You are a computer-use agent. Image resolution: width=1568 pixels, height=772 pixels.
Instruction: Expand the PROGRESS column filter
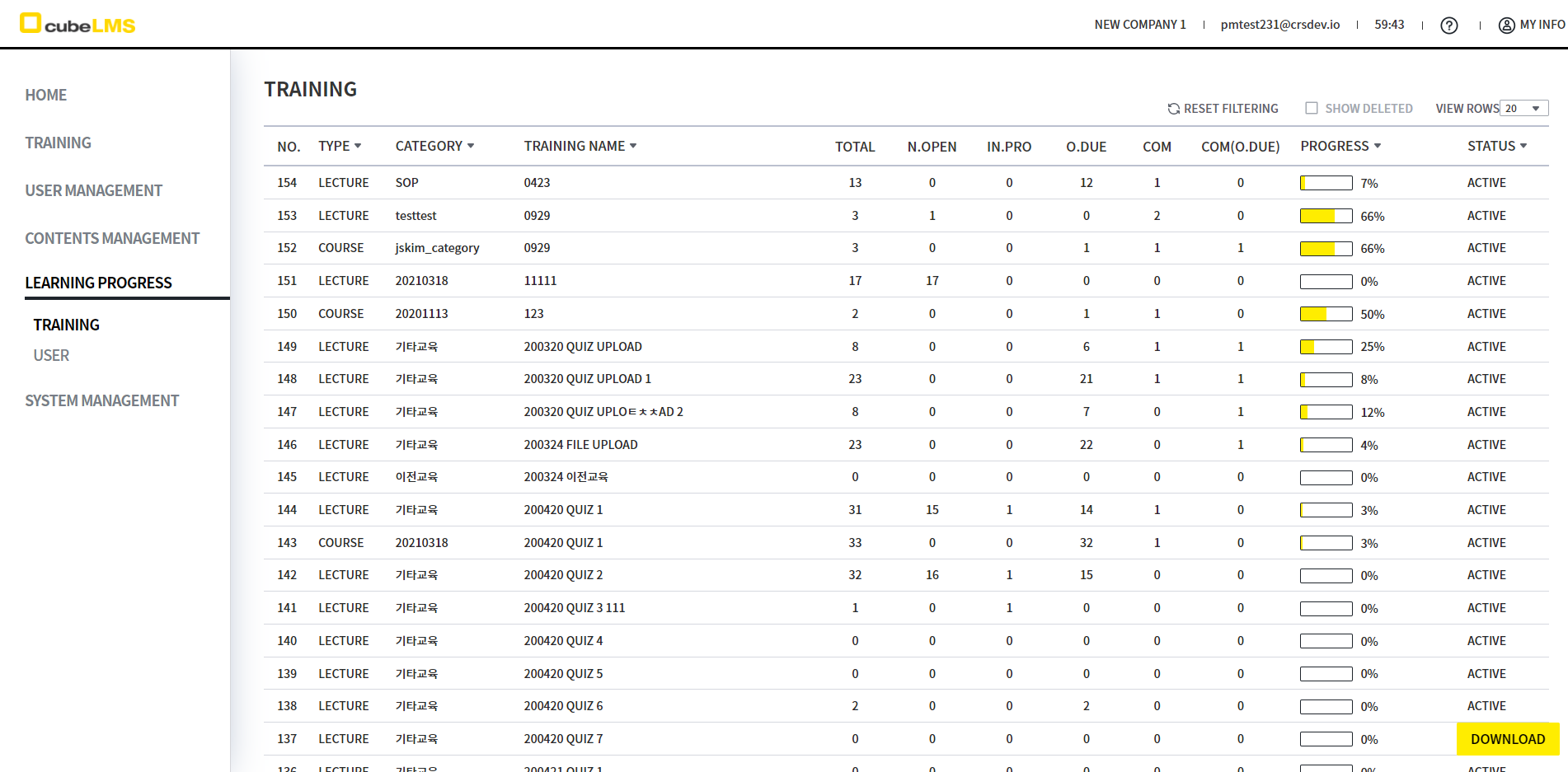point(1377,146)
